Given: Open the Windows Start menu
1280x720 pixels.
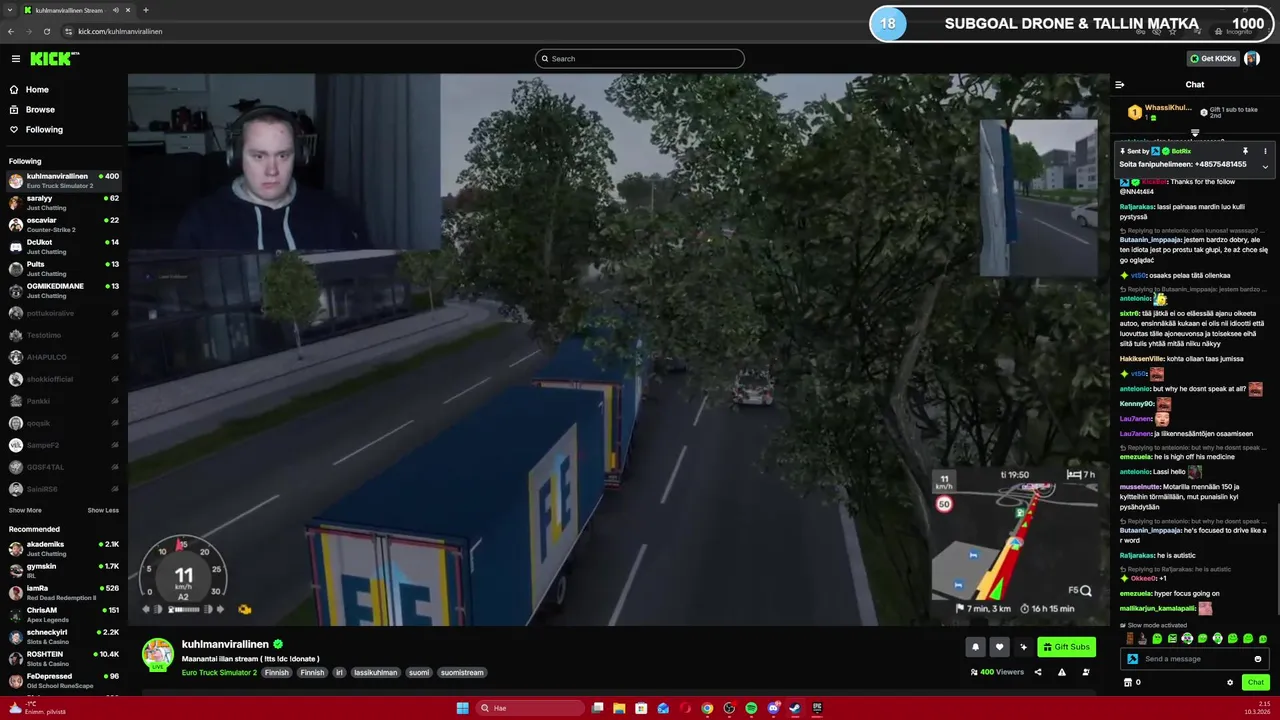Looking at the screenshot, I should 462,708.
